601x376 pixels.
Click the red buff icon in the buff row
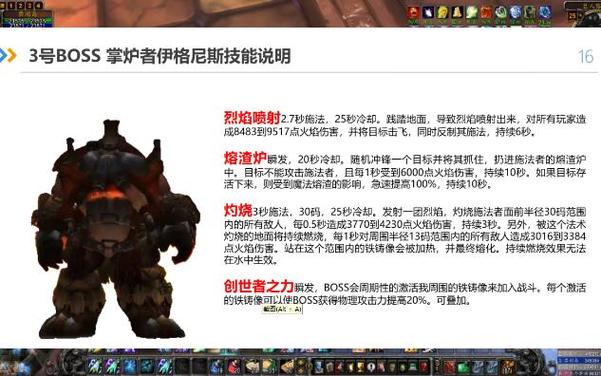coord(413,13)
